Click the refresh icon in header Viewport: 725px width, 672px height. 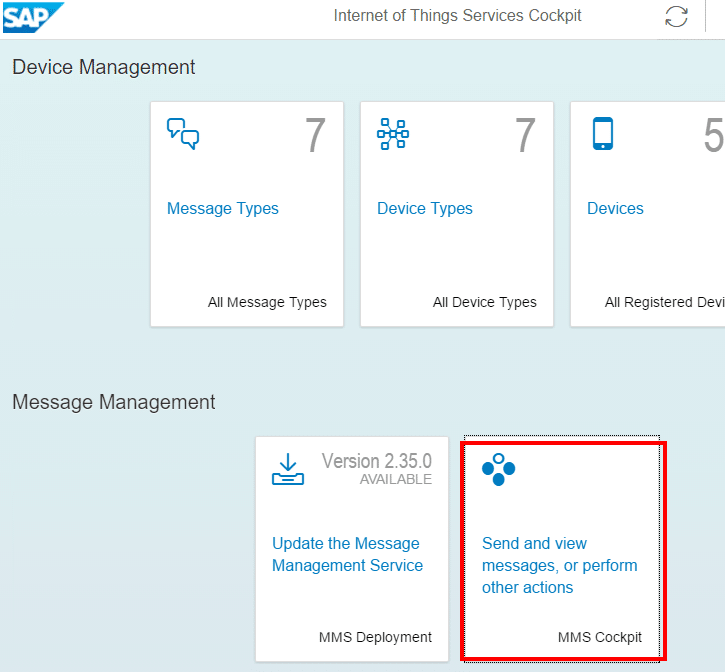coord(676,17)
